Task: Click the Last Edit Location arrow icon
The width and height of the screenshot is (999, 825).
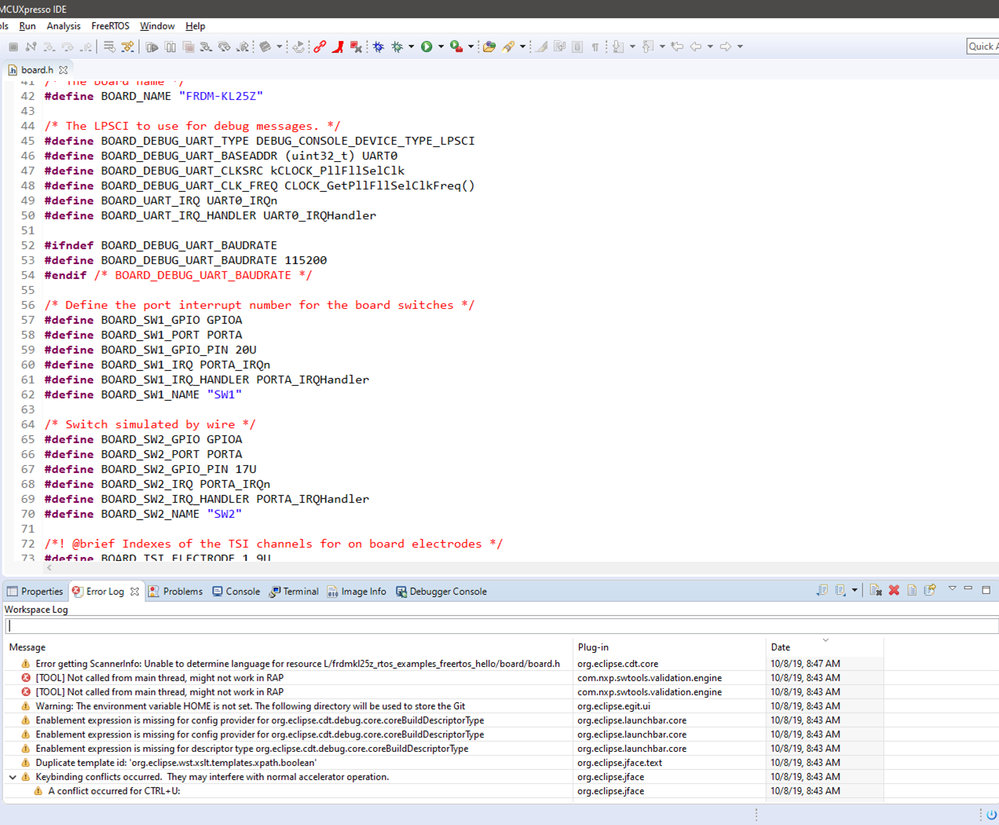Action: [677, 47]
